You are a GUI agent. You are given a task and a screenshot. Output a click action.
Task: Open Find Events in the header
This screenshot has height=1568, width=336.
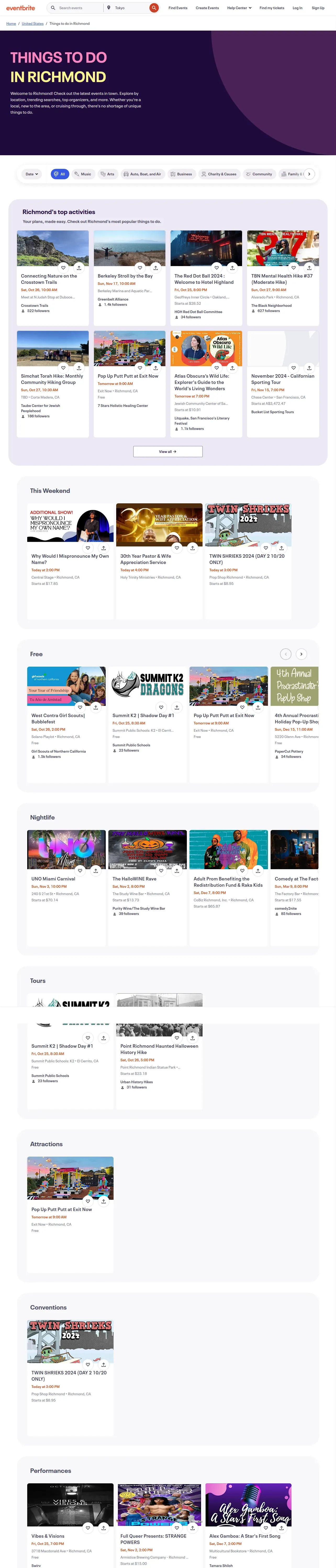178,8
